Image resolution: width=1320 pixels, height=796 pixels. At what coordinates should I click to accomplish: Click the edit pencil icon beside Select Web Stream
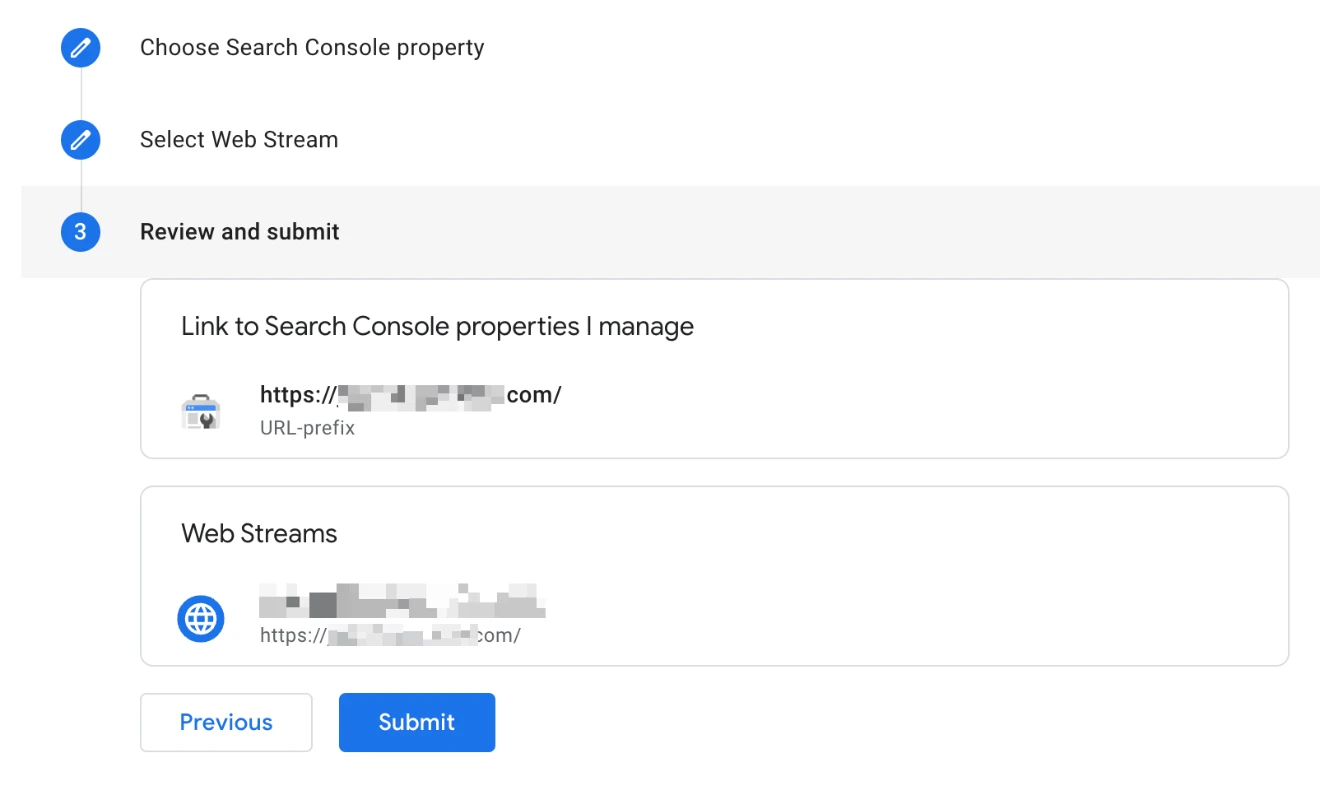point(80,139)
